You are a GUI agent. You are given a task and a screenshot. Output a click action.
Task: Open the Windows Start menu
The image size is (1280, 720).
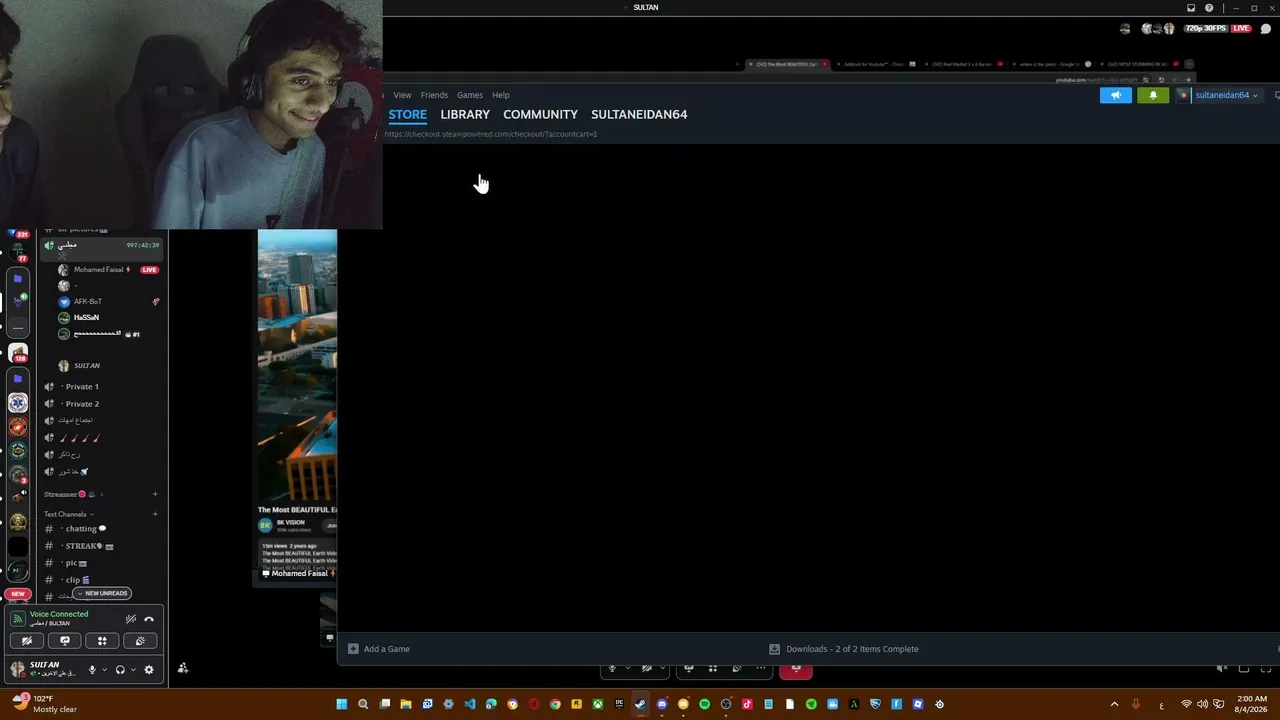[342, 704]
